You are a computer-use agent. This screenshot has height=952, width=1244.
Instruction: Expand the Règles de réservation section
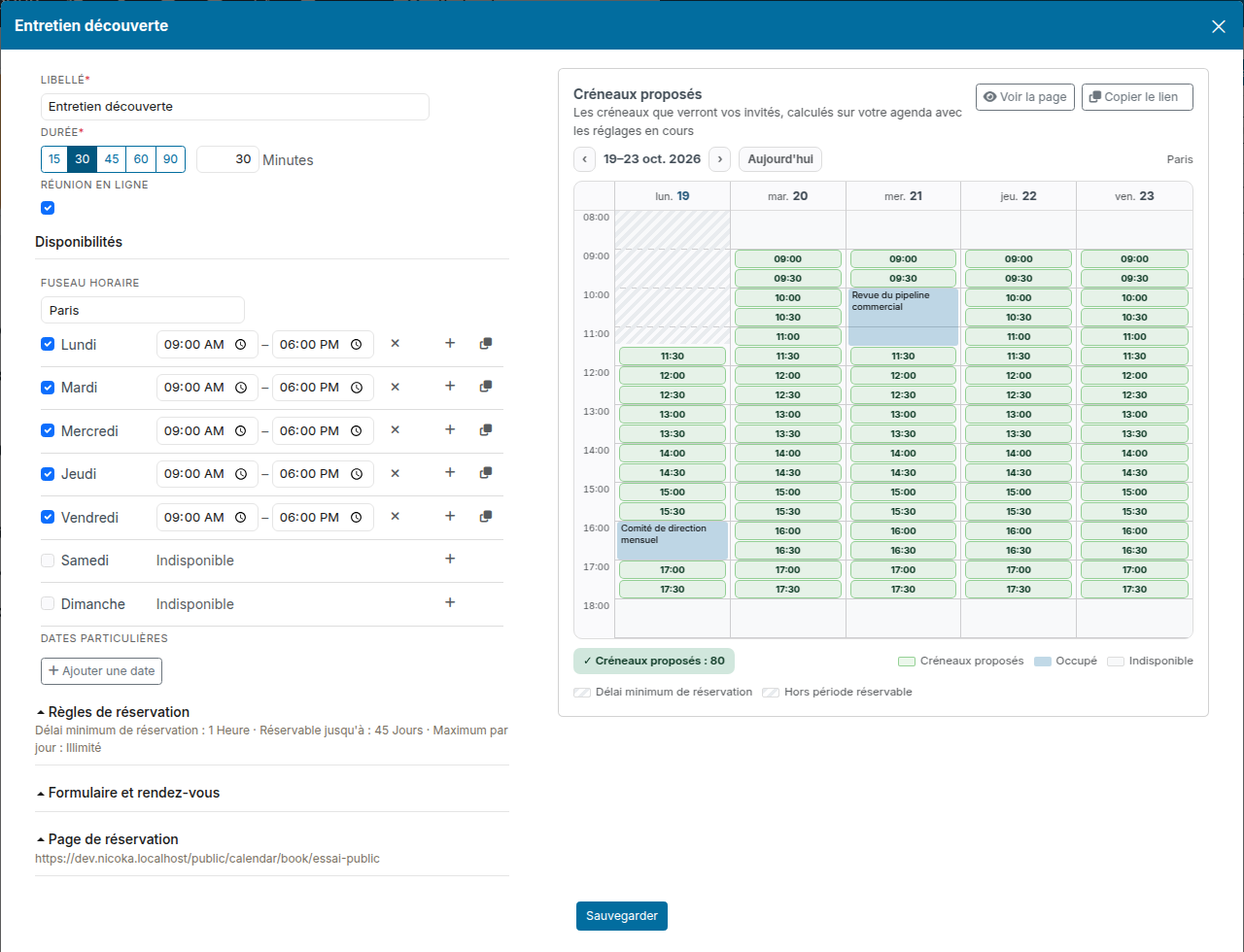113,712
